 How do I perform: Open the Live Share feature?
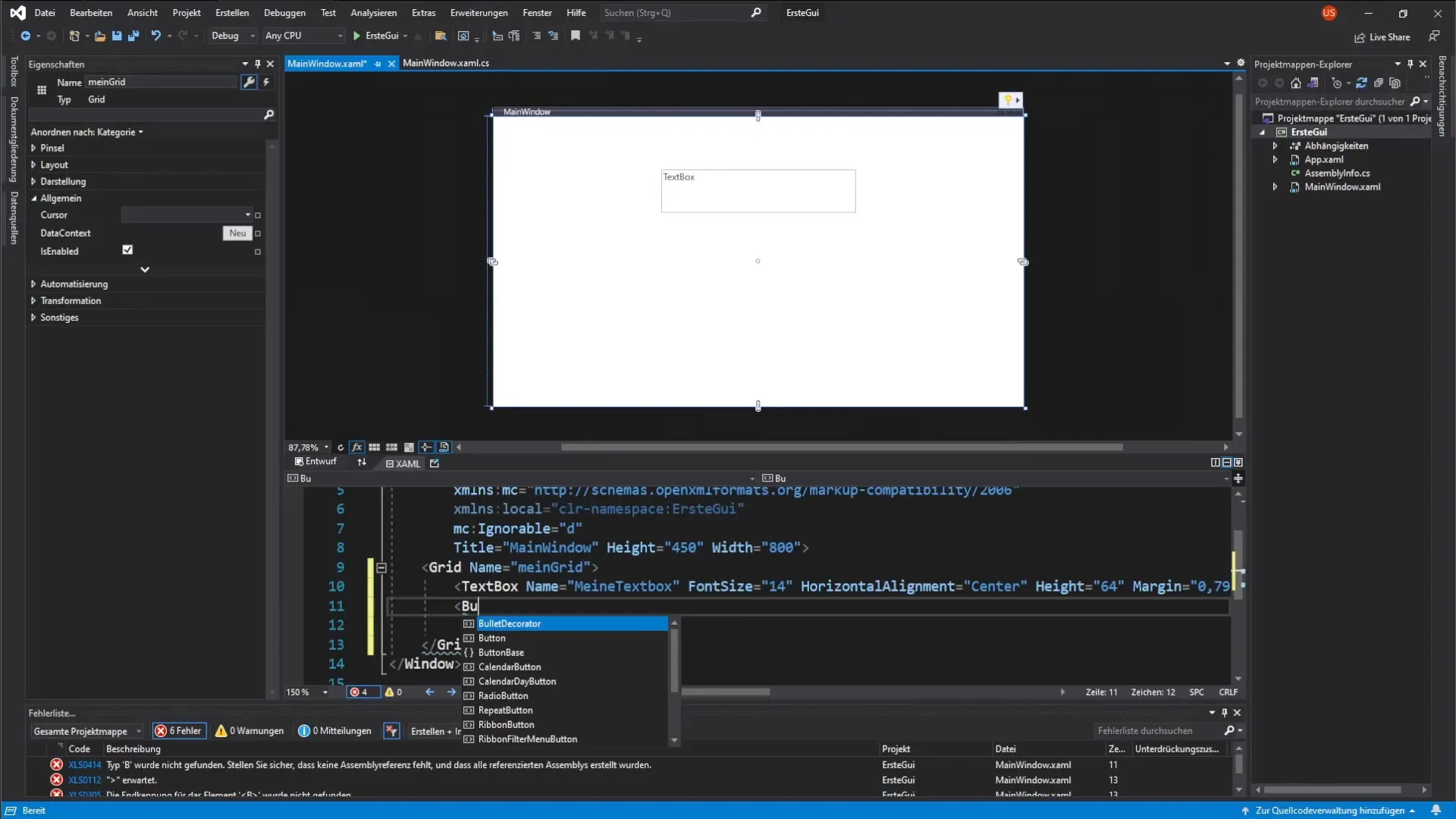click(1382, 37)
